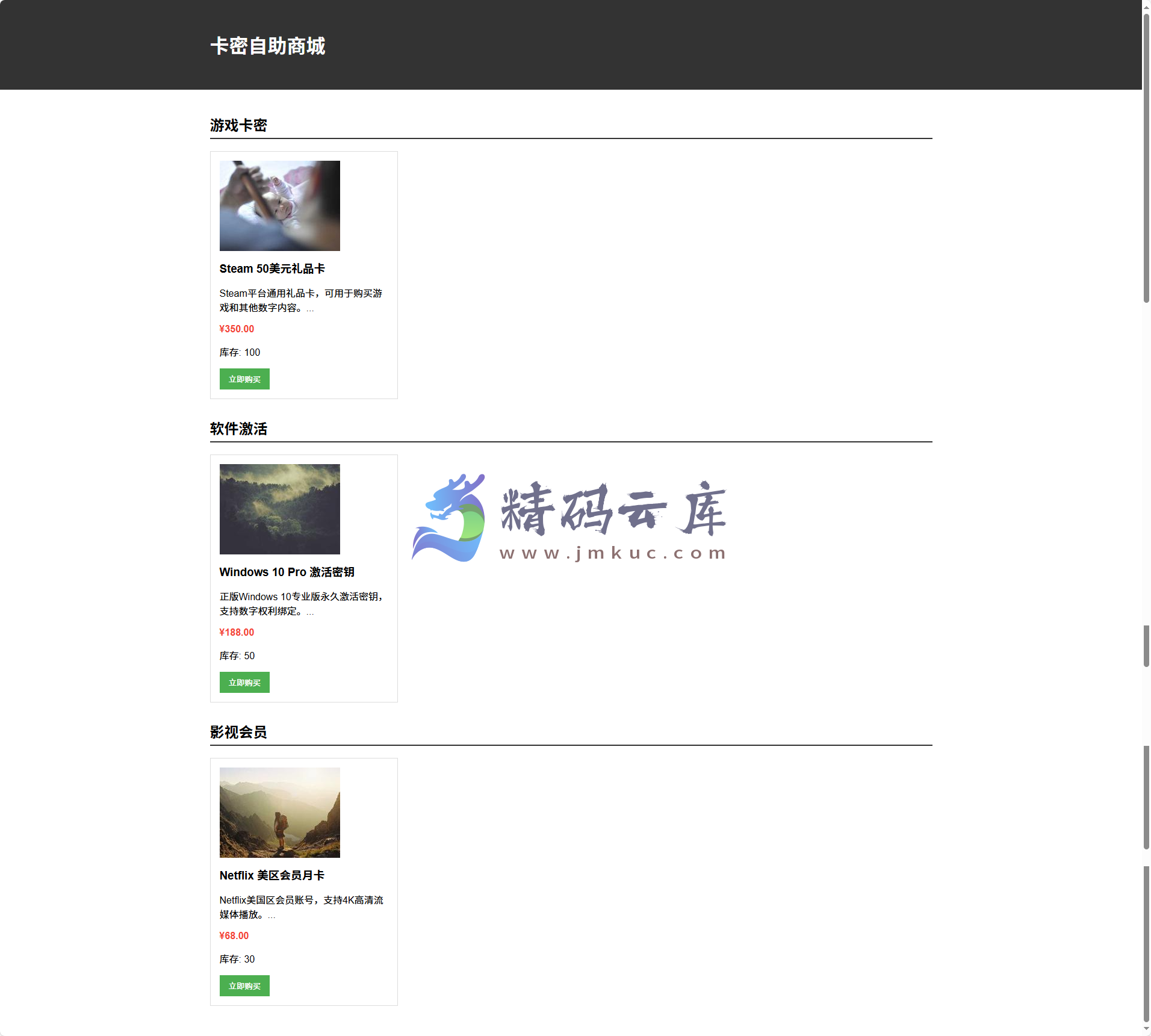Click the 立即购买 button for Netflix 美区会员月卡

[x=244, y=986]
